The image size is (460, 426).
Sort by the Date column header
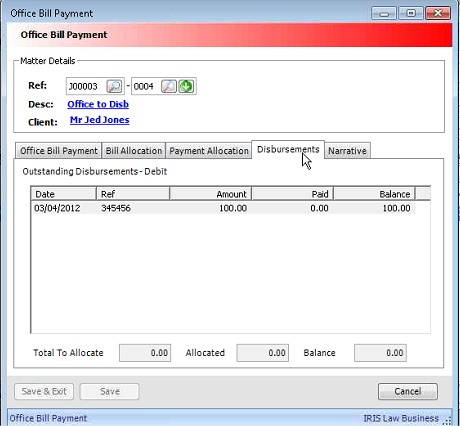(64, 194)
